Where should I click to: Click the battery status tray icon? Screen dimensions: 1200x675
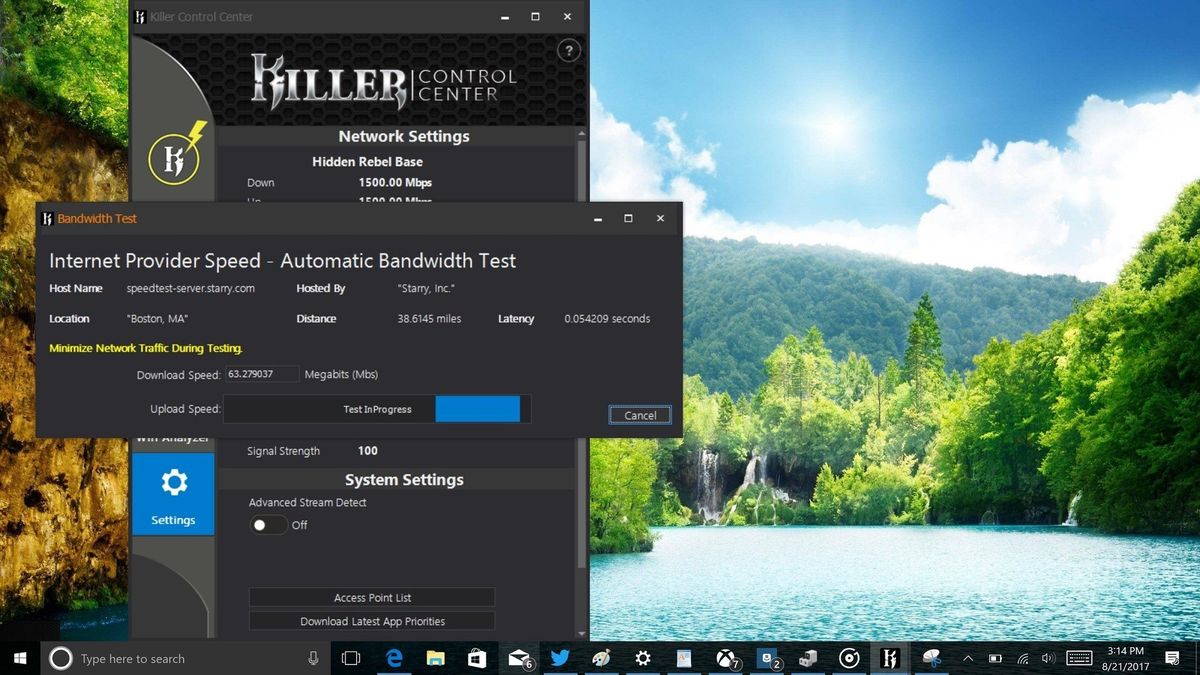[x=995, y=658]
